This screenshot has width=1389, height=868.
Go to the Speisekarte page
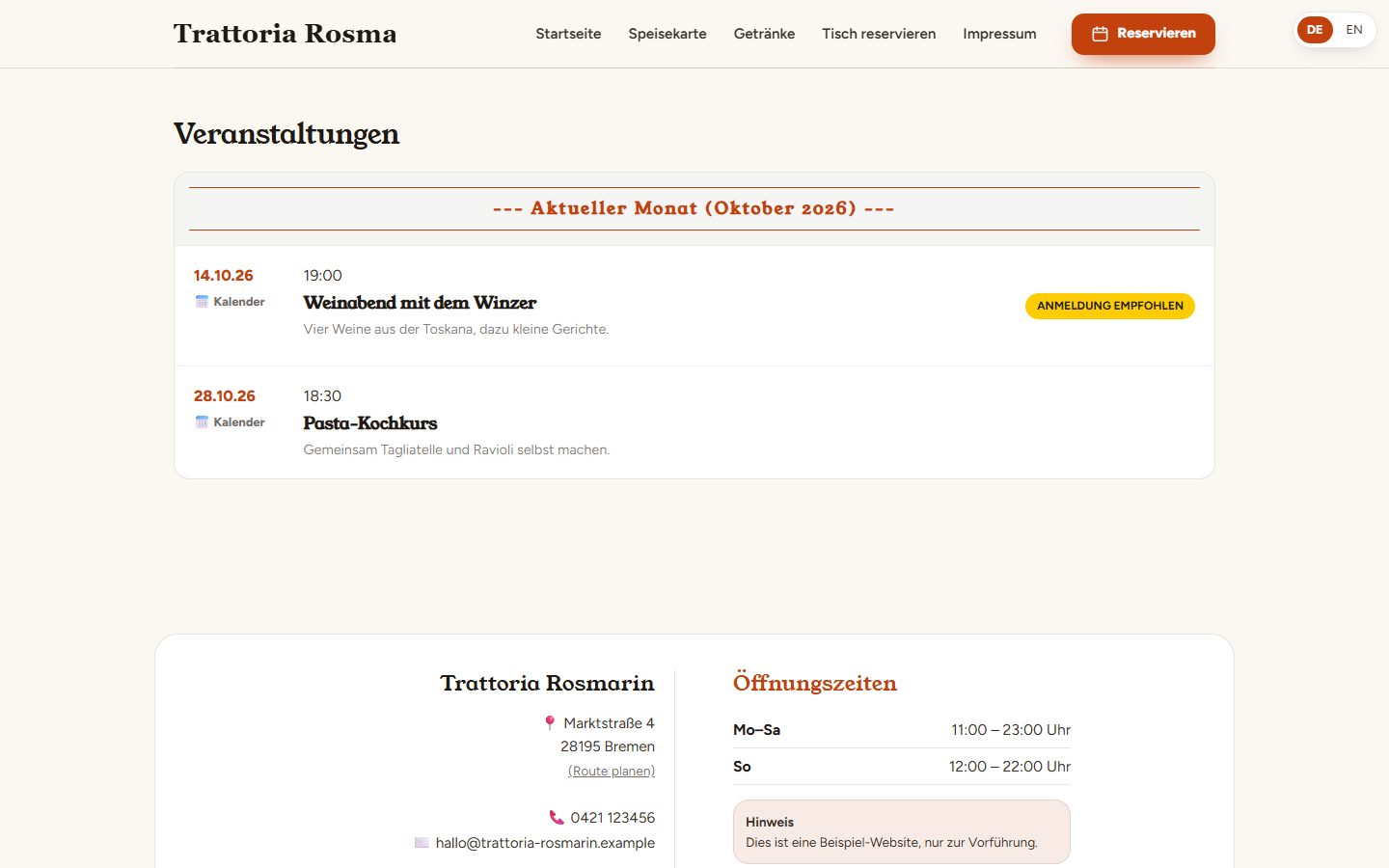[x=667, y=34]
